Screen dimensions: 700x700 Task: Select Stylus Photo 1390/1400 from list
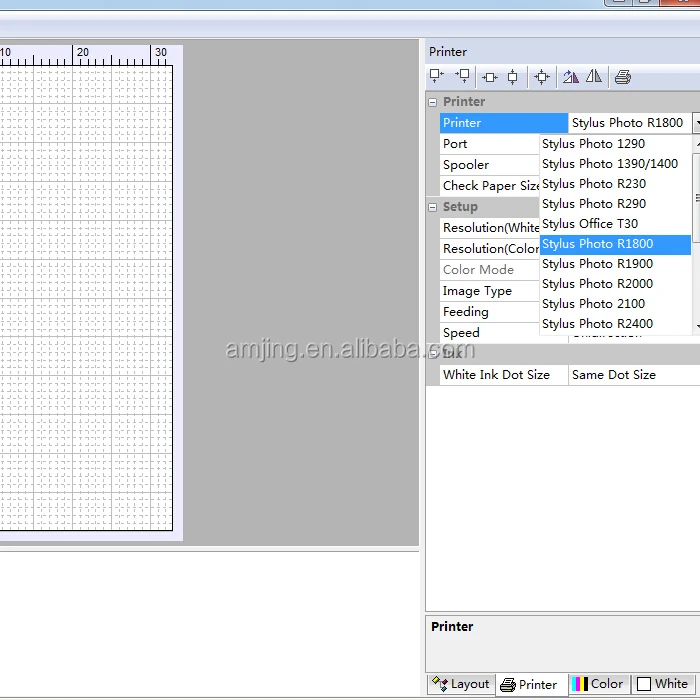click(x=615, y=164)
